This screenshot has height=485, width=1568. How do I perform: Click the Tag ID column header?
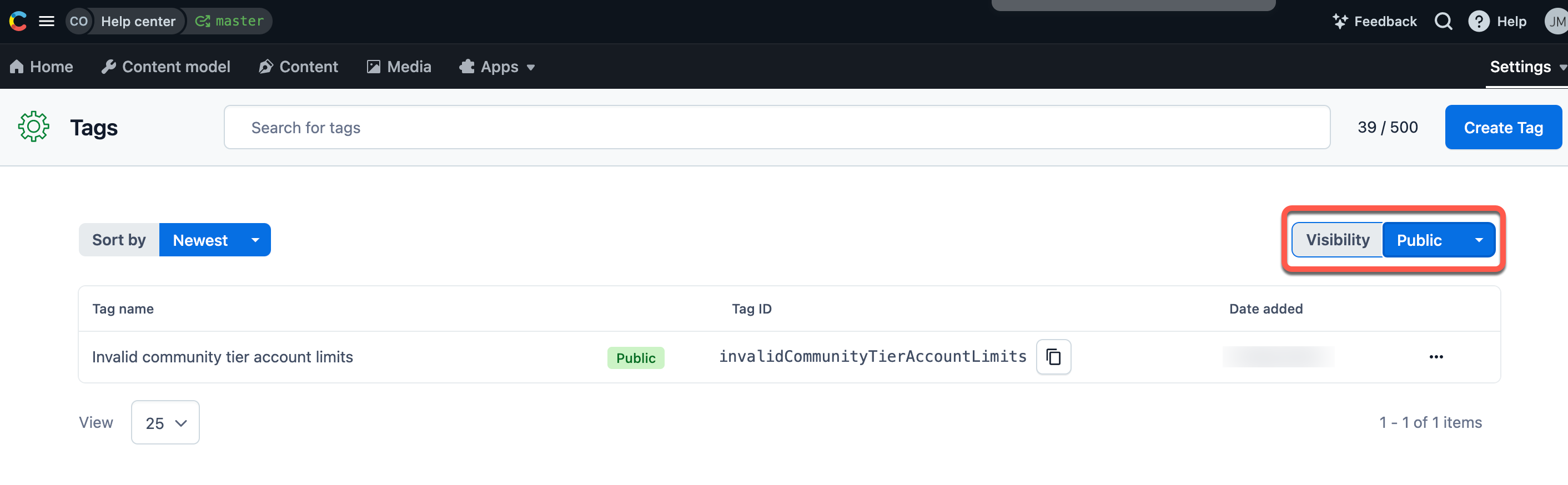751,309
